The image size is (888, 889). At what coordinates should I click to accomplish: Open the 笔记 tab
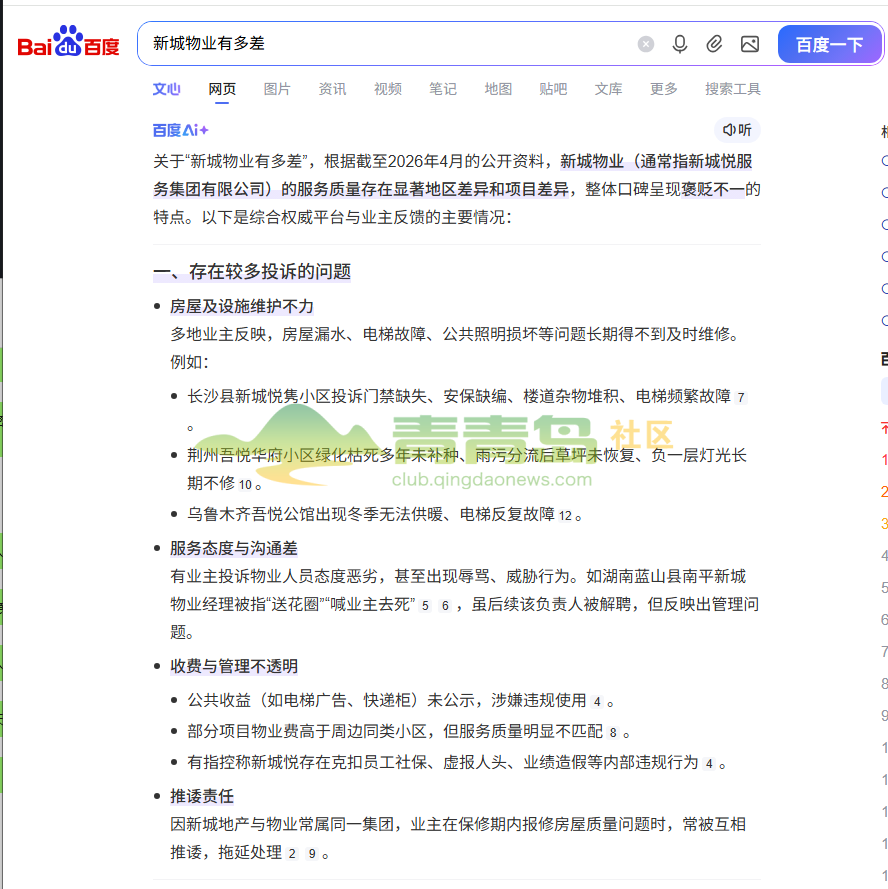(x=443, y=89)
